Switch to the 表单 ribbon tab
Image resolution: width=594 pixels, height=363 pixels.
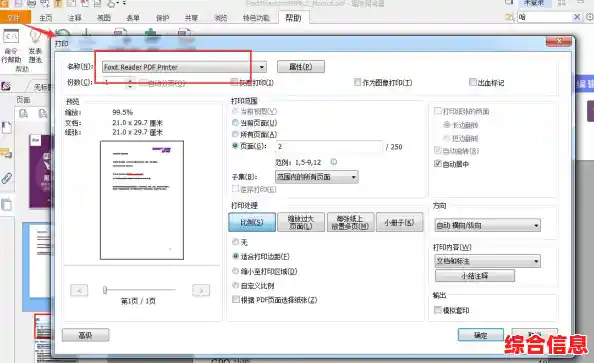click(x=133, y=18)
